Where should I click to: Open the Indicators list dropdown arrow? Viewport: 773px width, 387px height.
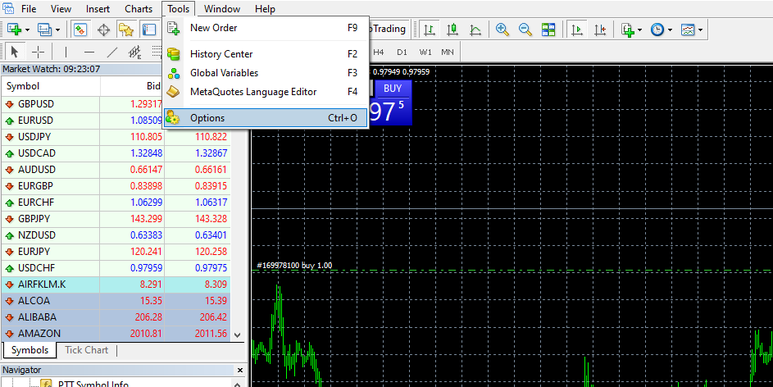pyautogui.click(x=640, y=30)
